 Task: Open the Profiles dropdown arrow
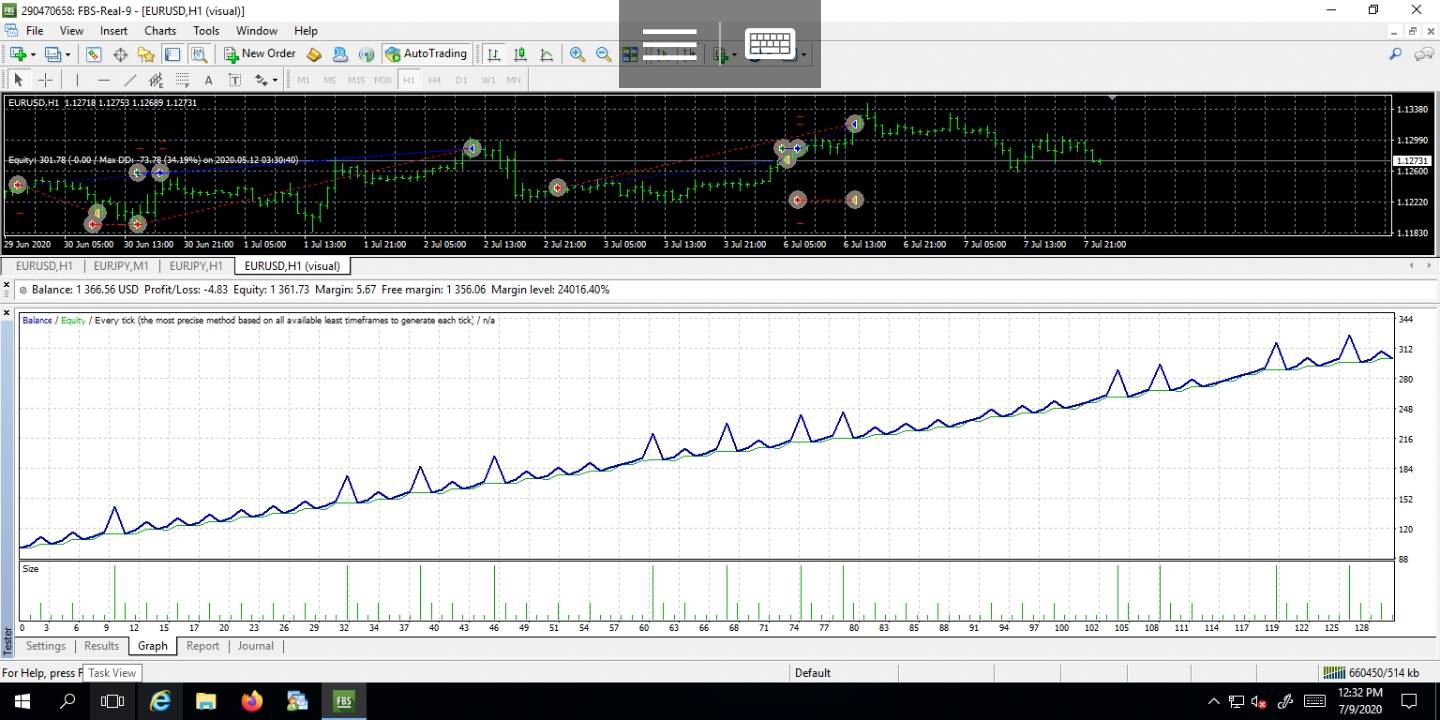coord(67,55)
